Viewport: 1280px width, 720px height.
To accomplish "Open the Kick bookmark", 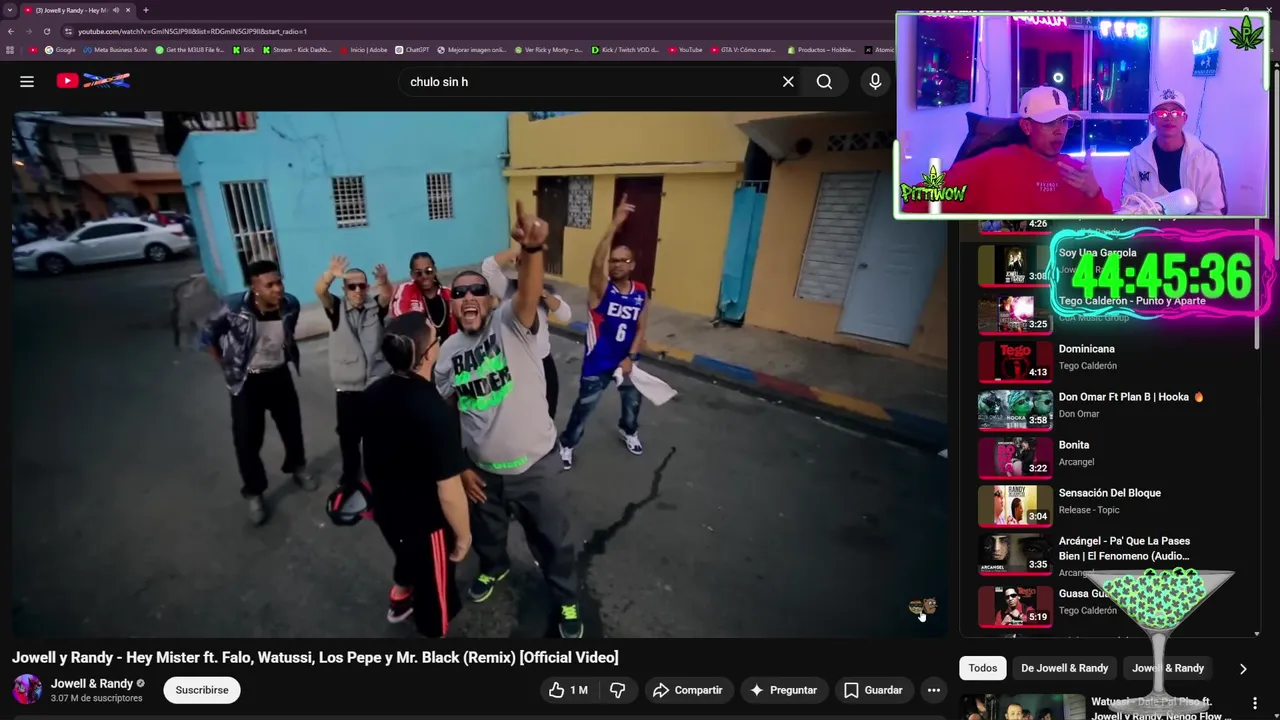I will pyautogui.click(x=244, y=50).
